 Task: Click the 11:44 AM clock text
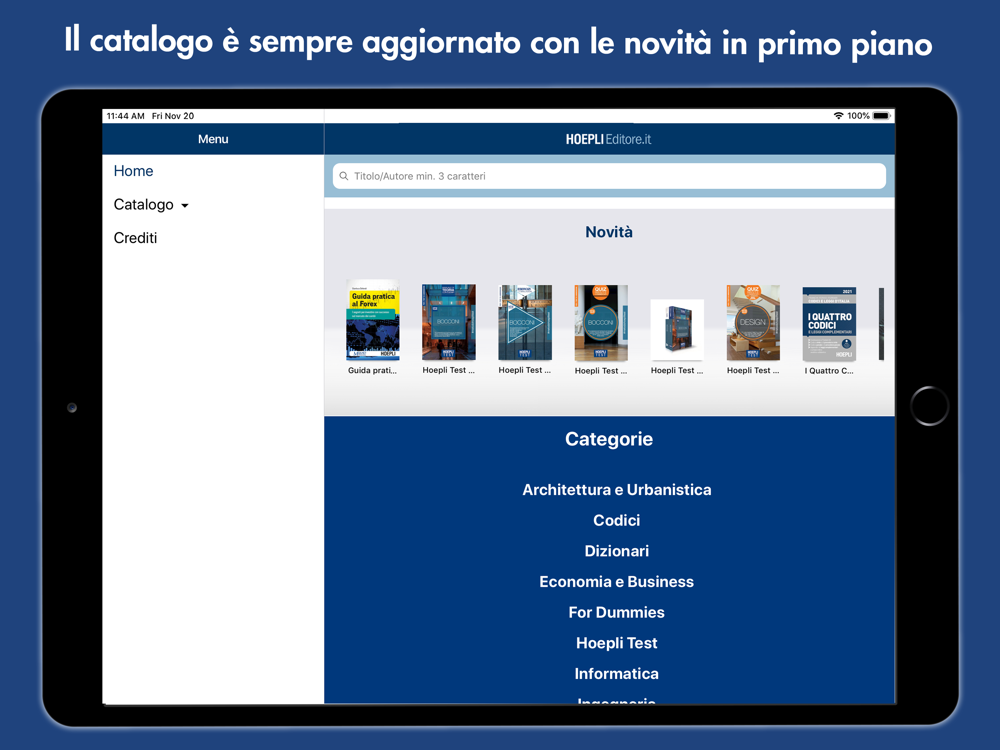[126, 116]
